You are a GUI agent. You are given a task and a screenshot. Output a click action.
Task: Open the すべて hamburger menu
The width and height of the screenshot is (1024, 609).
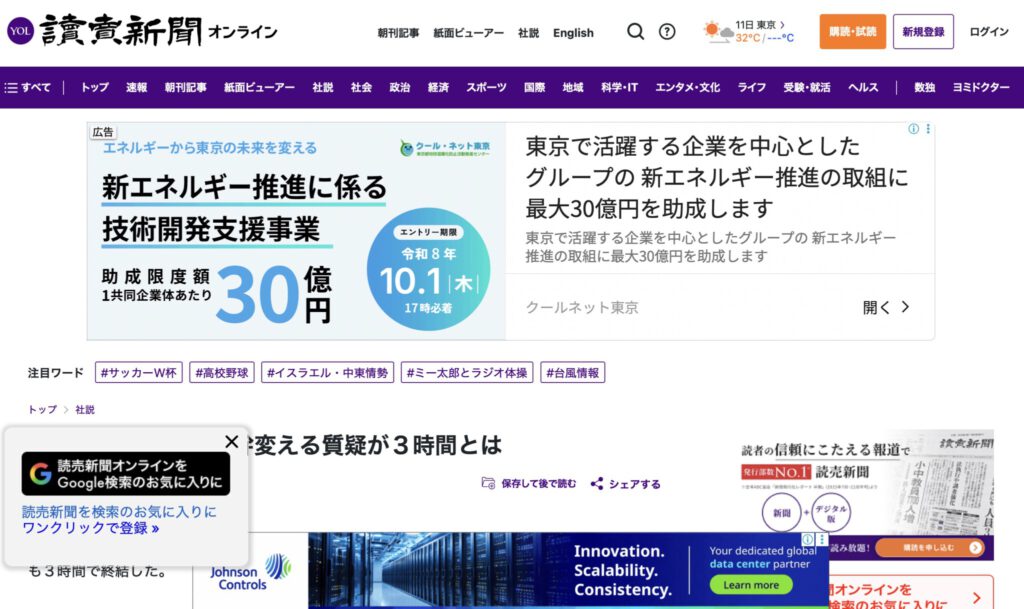(x=27, y=87)
